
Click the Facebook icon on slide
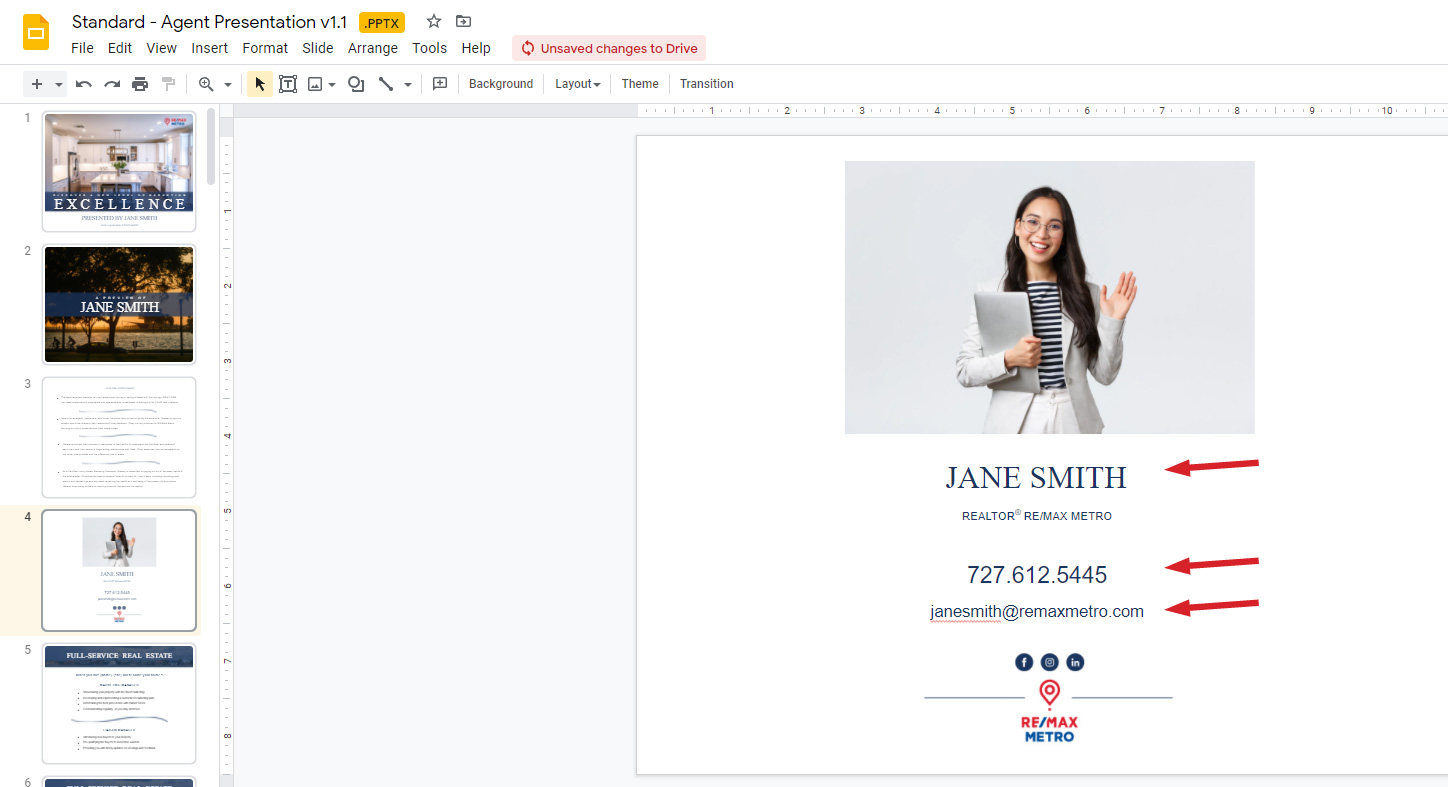pos(1024,662)
